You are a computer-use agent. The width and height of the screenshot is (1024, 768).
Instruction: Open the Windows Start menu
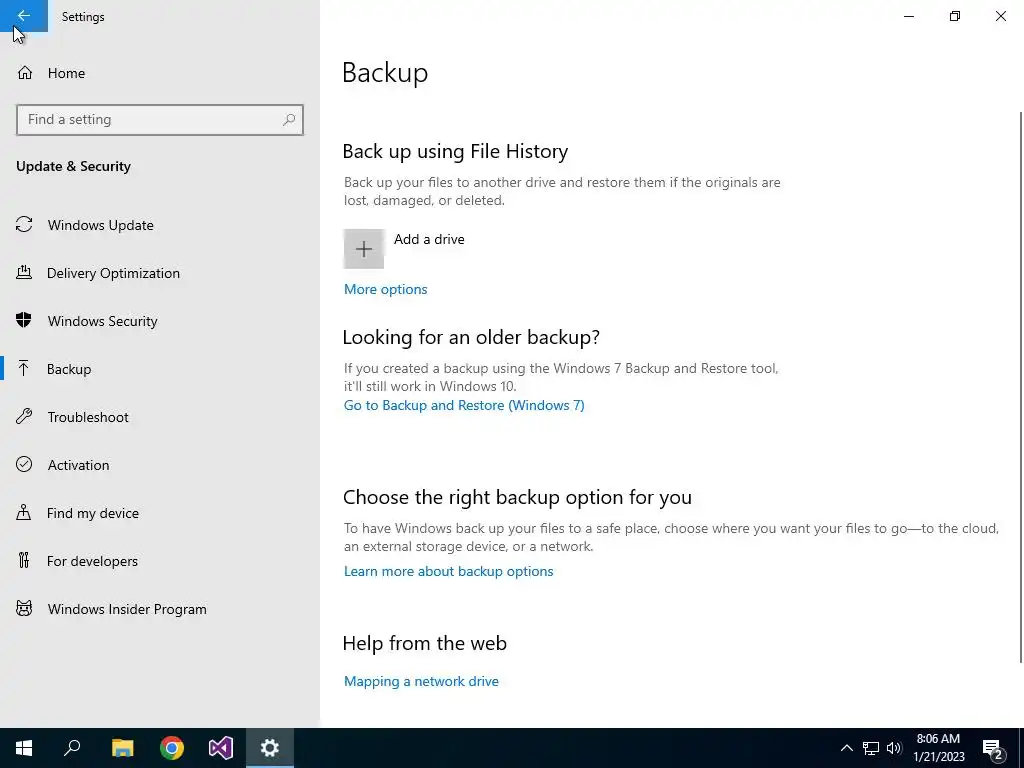(24, 748)
